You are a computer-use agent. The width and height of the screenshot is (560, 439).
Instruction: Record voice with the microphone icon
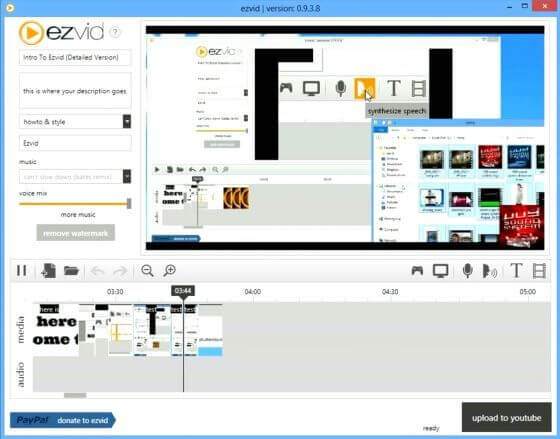467,271
